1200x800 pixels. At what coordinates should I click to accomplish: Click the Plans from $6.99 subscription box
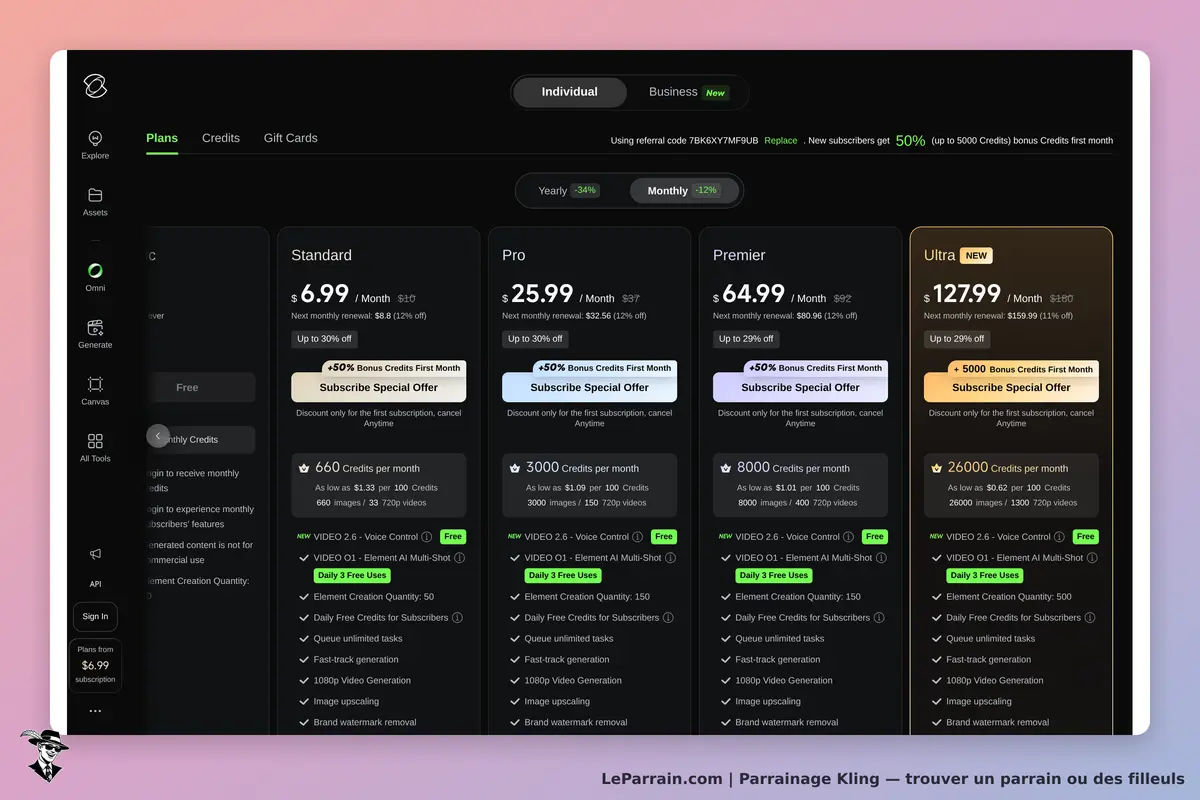95,665
